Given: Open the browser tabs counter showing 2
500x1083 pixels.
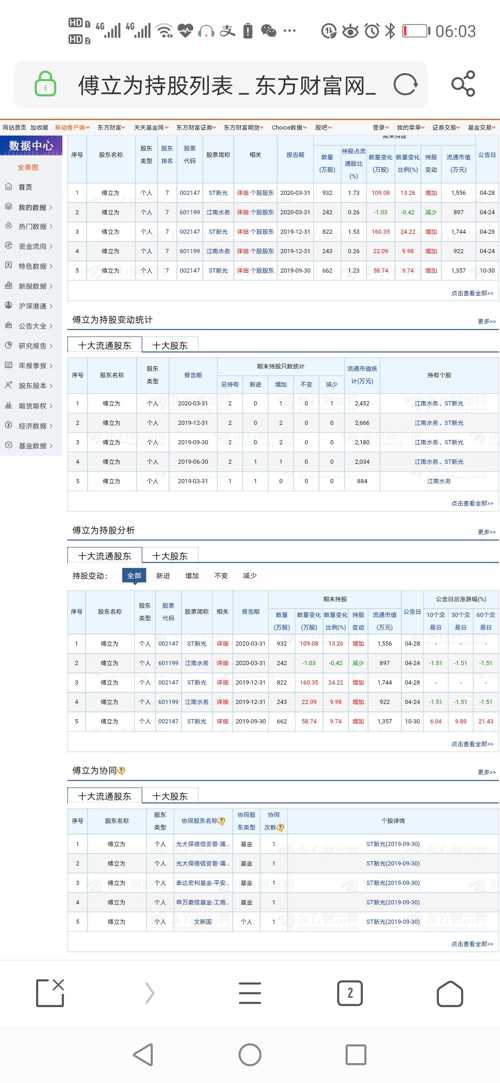Looking at the screenshot, I should click(x=350, y=993).
